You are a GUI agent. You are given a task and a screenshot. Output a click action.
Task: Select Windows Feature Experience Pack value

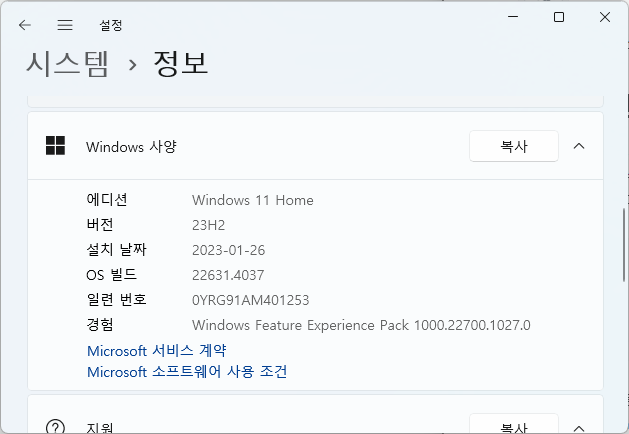click(x=361, y=325)
